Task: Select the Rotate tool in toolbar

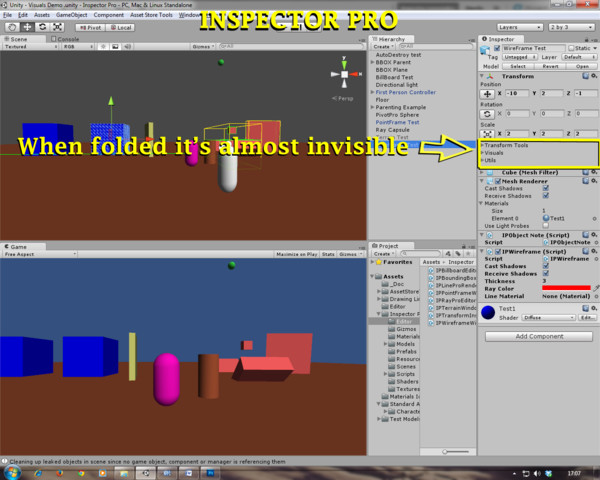Action: 42,27
